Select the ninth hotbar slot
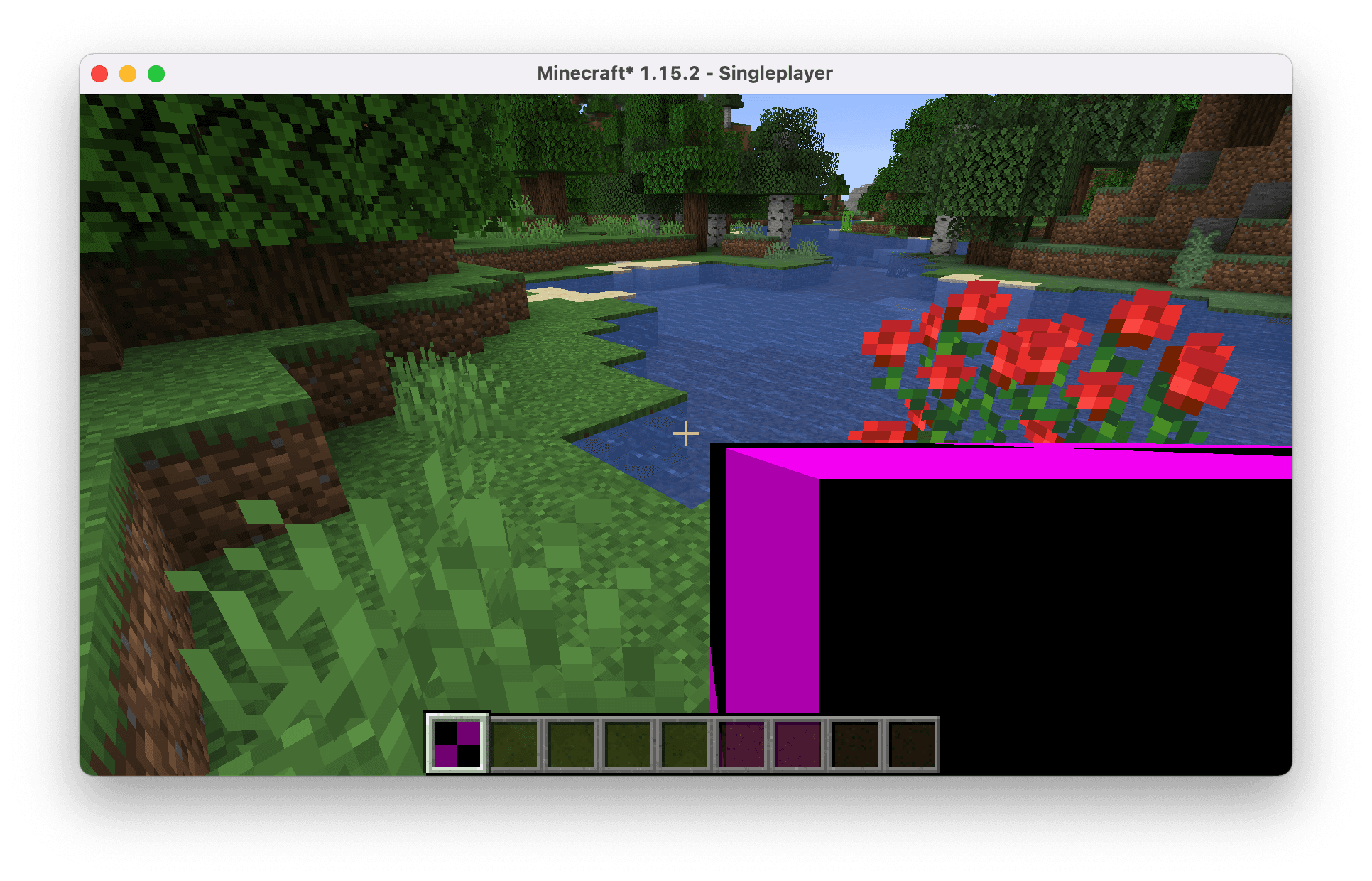The height and width of the screenshot is (881, 1372). coord(913,744)
